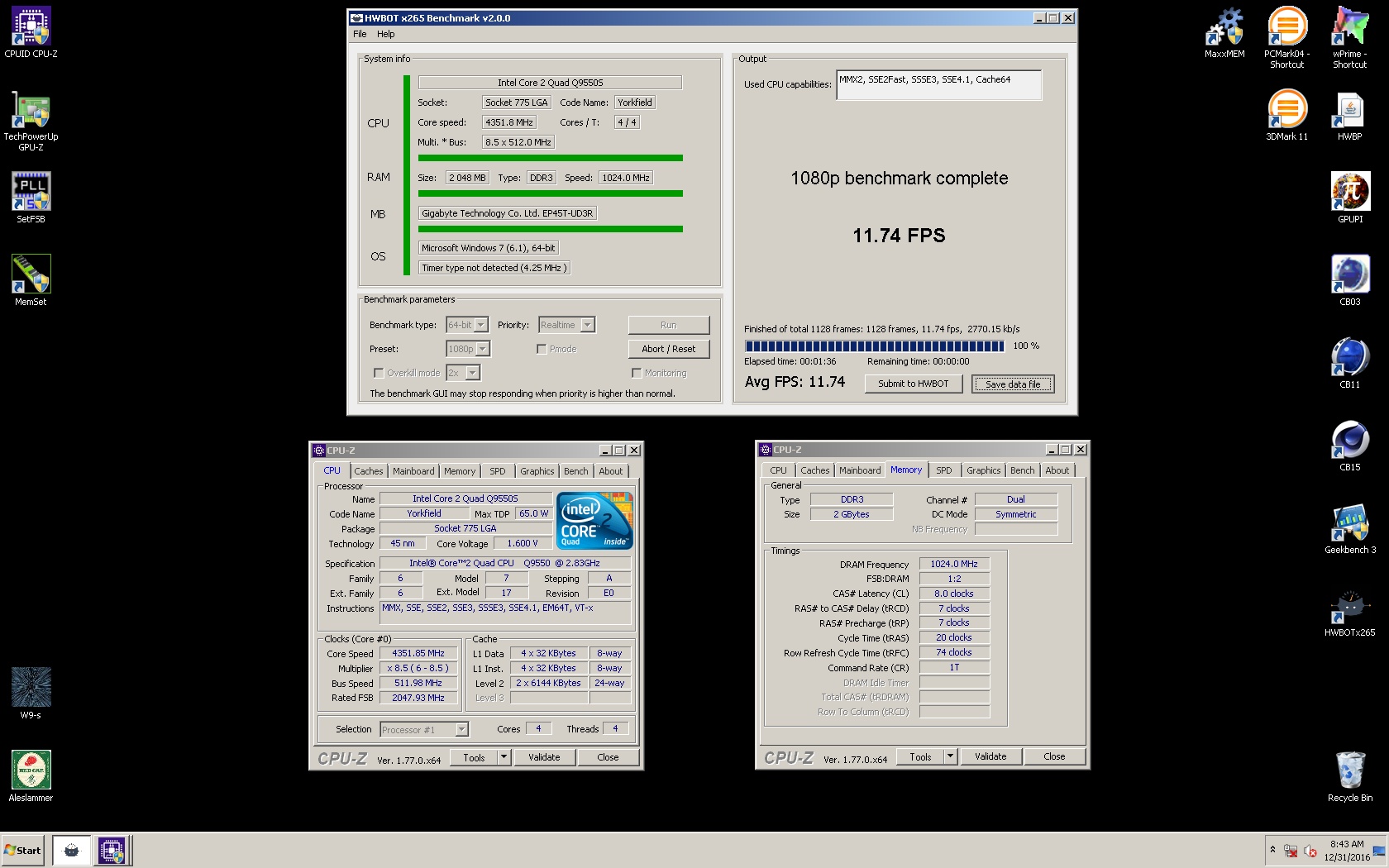This screenshot has width=1389, height=868.
Task: Open PCMark04 shortcut icon
Action: pos(1287,37)
